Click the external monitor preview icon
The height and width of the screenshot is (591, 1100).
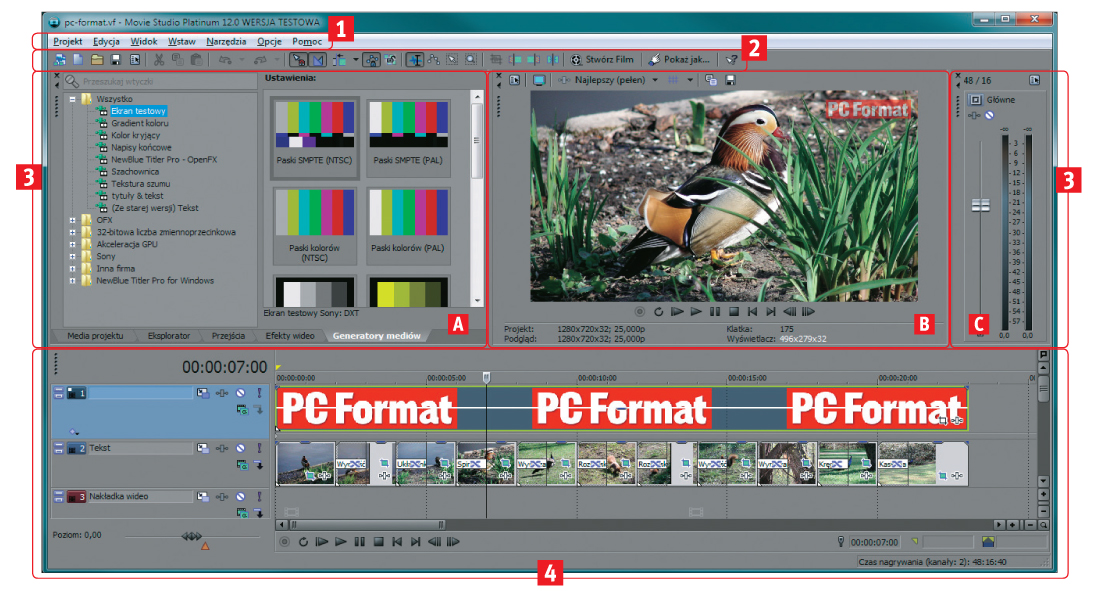[x=539, y=79]
